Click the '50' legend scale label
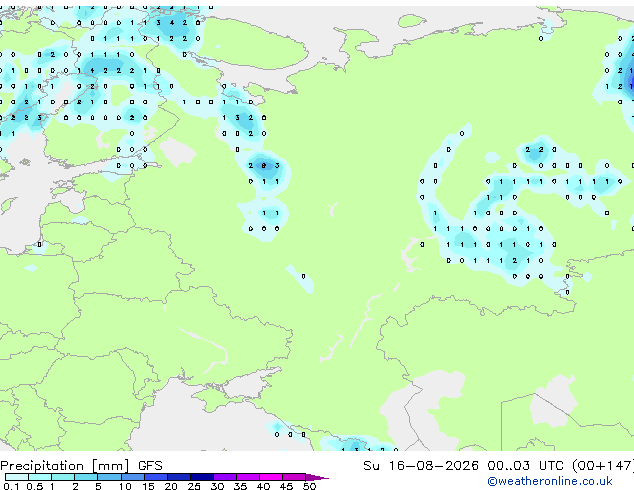Viewport: 634px width, 490px height. click(309, 486)
